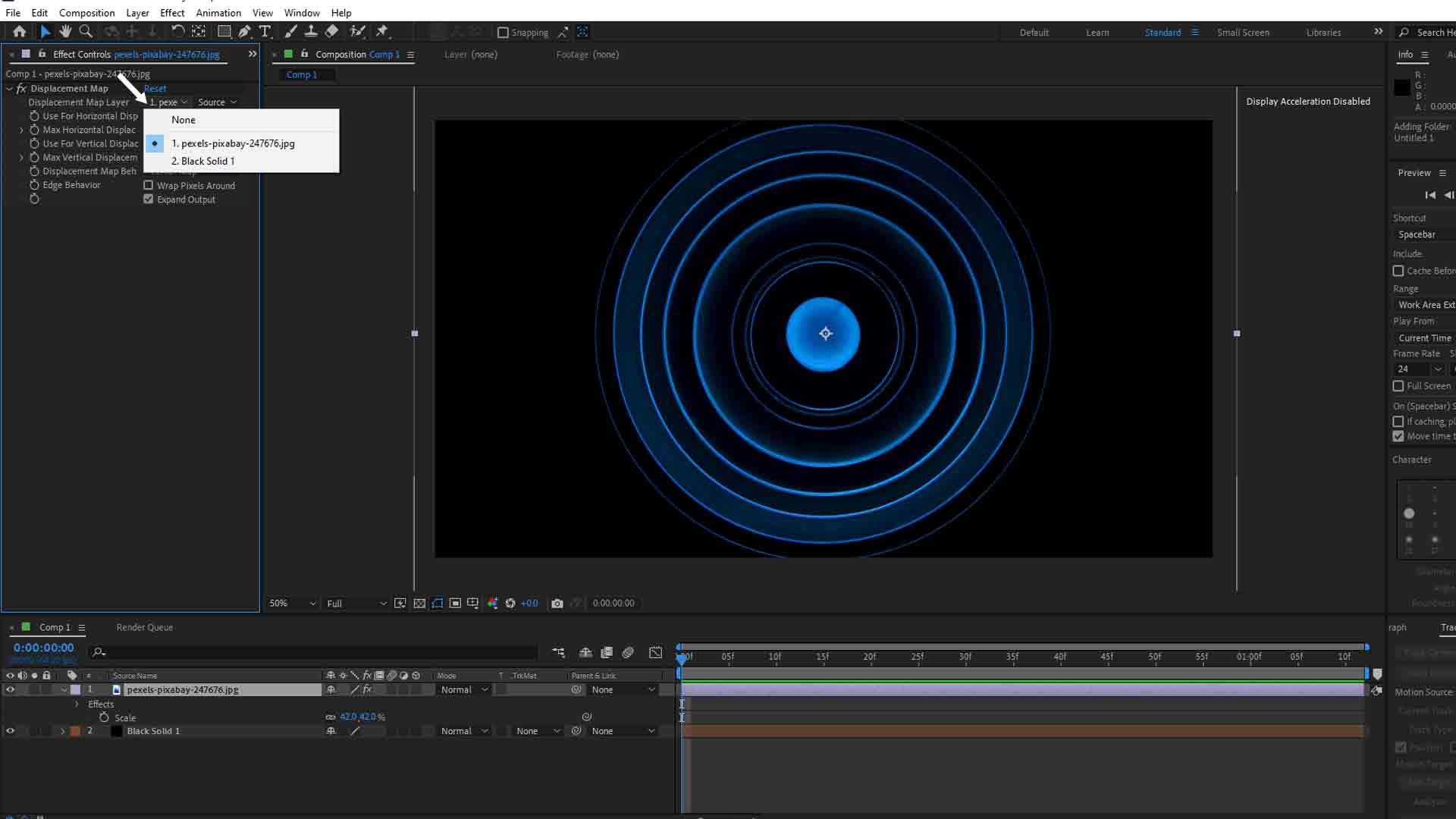Select None from displacement map layer menu
Screen dimensions: 1456x819
tap(183, 119)
